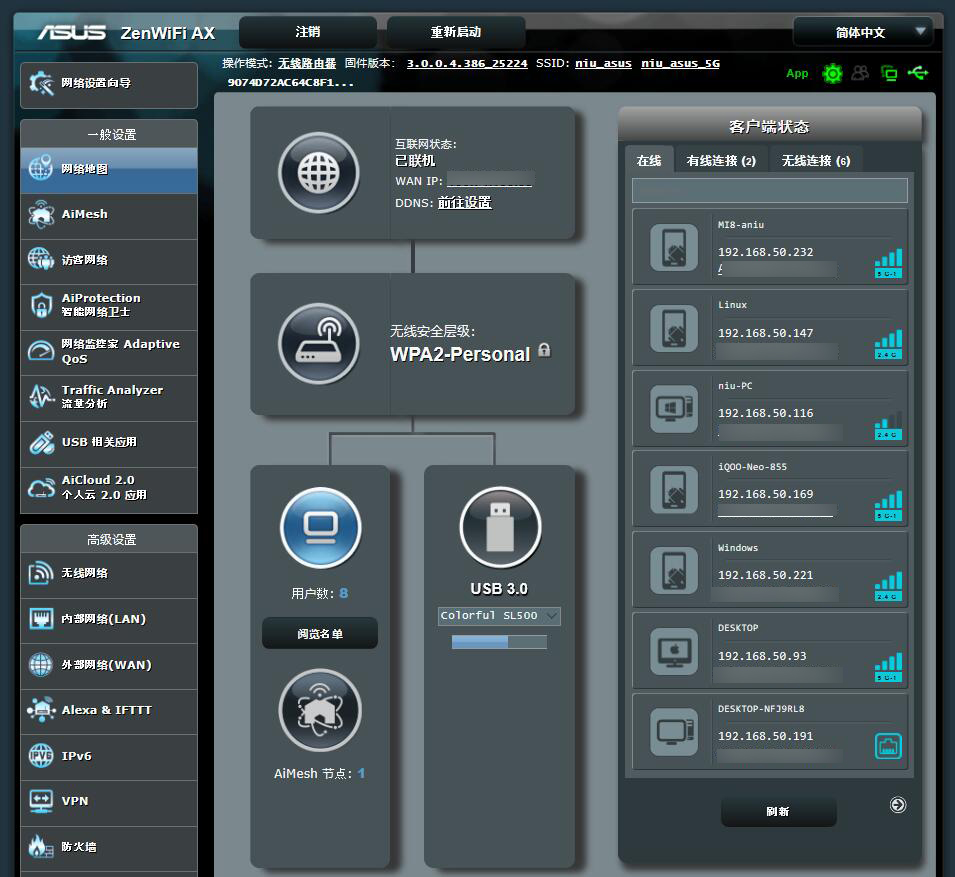Click the Alexa & IFTTT icon

pyautogui.click(x=41, y=710)
